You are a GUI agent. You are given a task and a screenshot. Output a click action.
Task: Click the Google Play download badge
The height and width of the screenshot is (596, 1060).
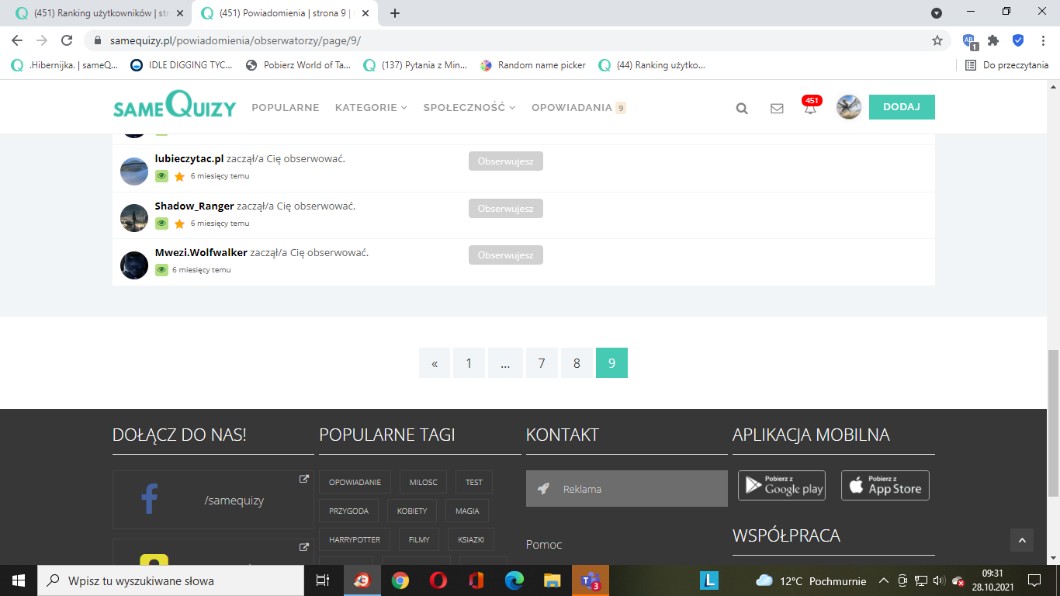point(782,486)
